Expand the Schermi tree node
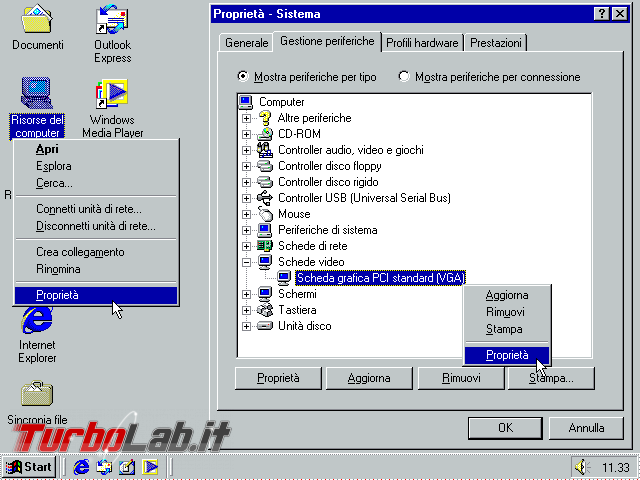The height and width of the screenshot is (480, 640). point(246,294)
